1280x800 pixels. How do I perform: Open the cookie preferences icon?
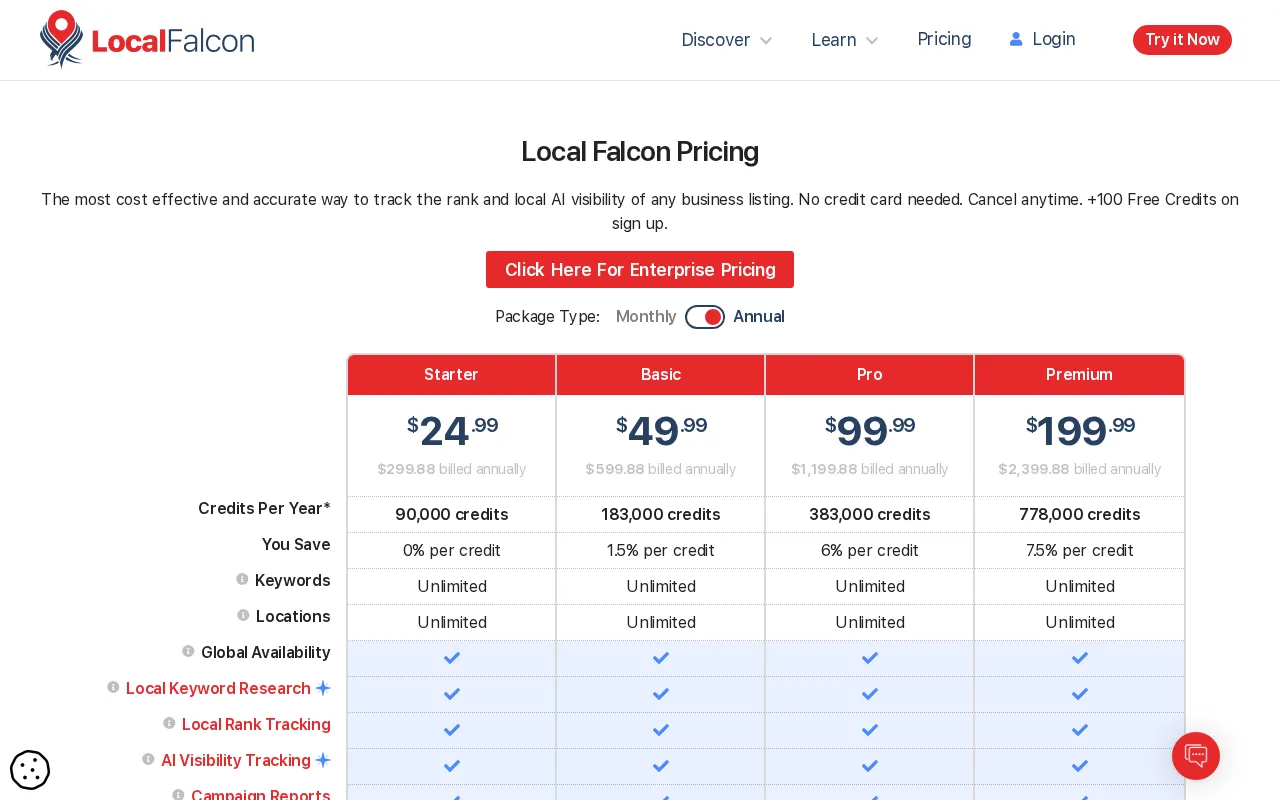point(30,770)
